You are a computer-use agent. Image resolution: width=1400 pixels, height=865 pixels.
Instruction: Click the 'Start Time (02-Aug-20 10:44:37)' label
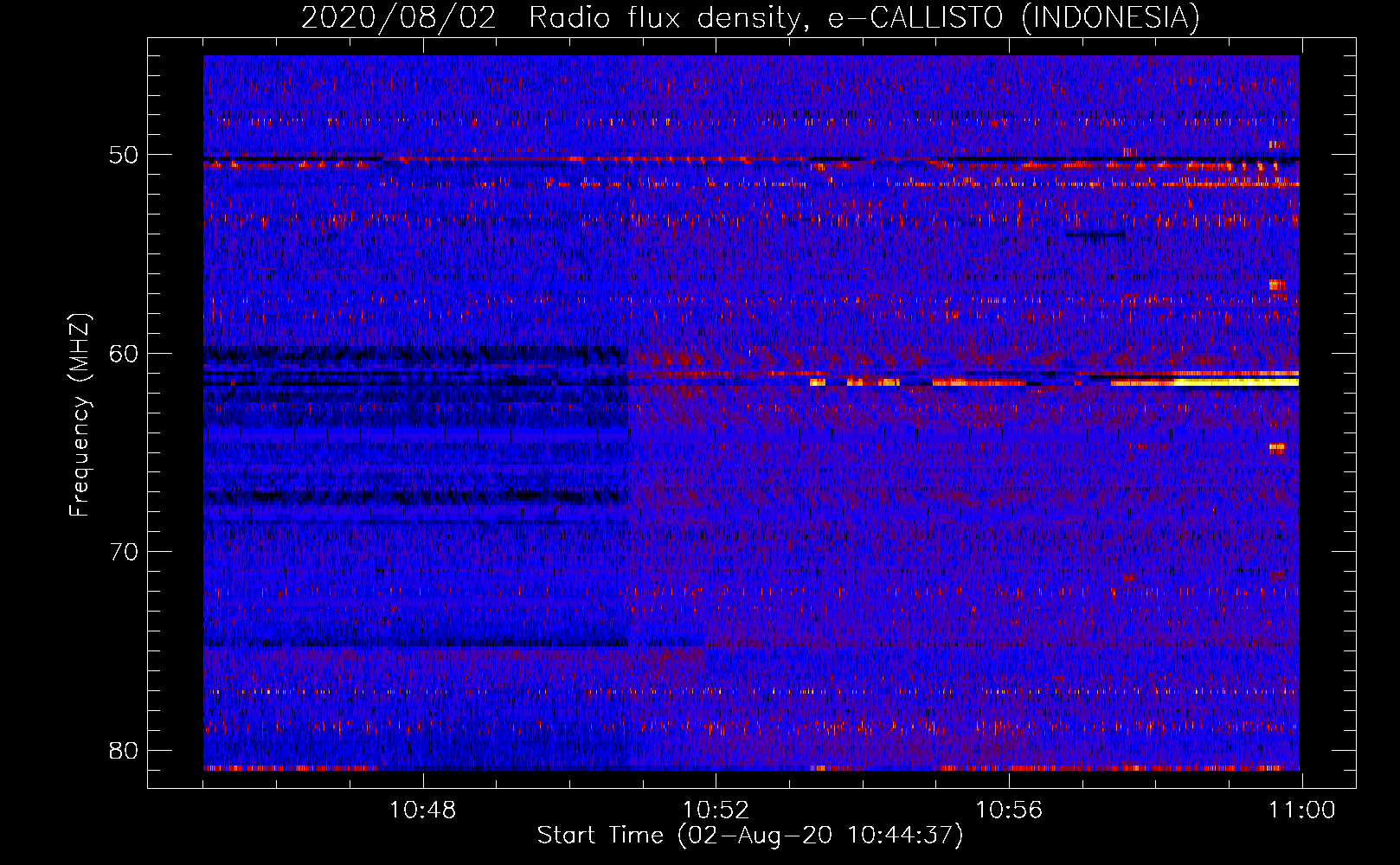click(x=750, y=836)
